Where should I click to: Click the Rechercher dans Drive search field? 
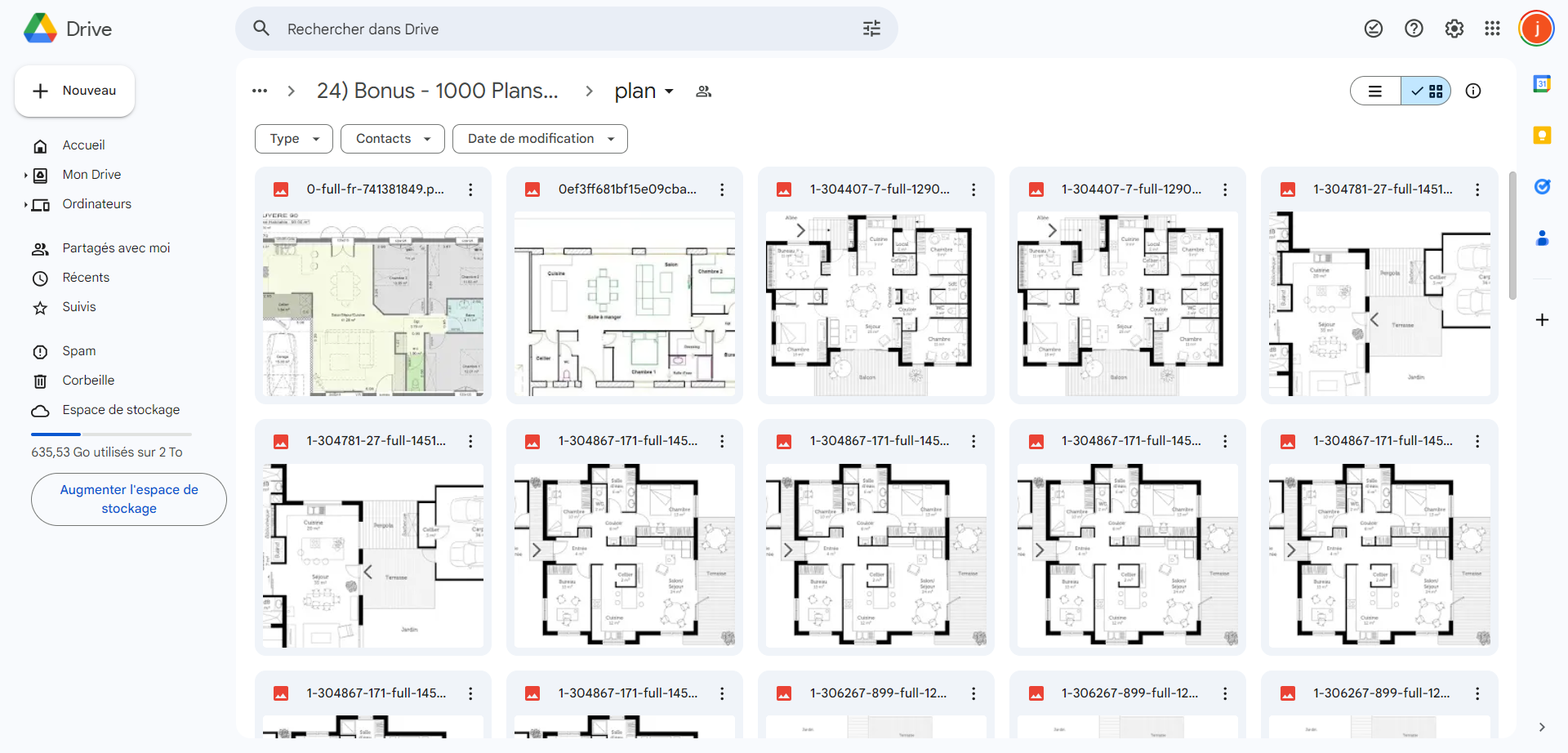point(567,29)
